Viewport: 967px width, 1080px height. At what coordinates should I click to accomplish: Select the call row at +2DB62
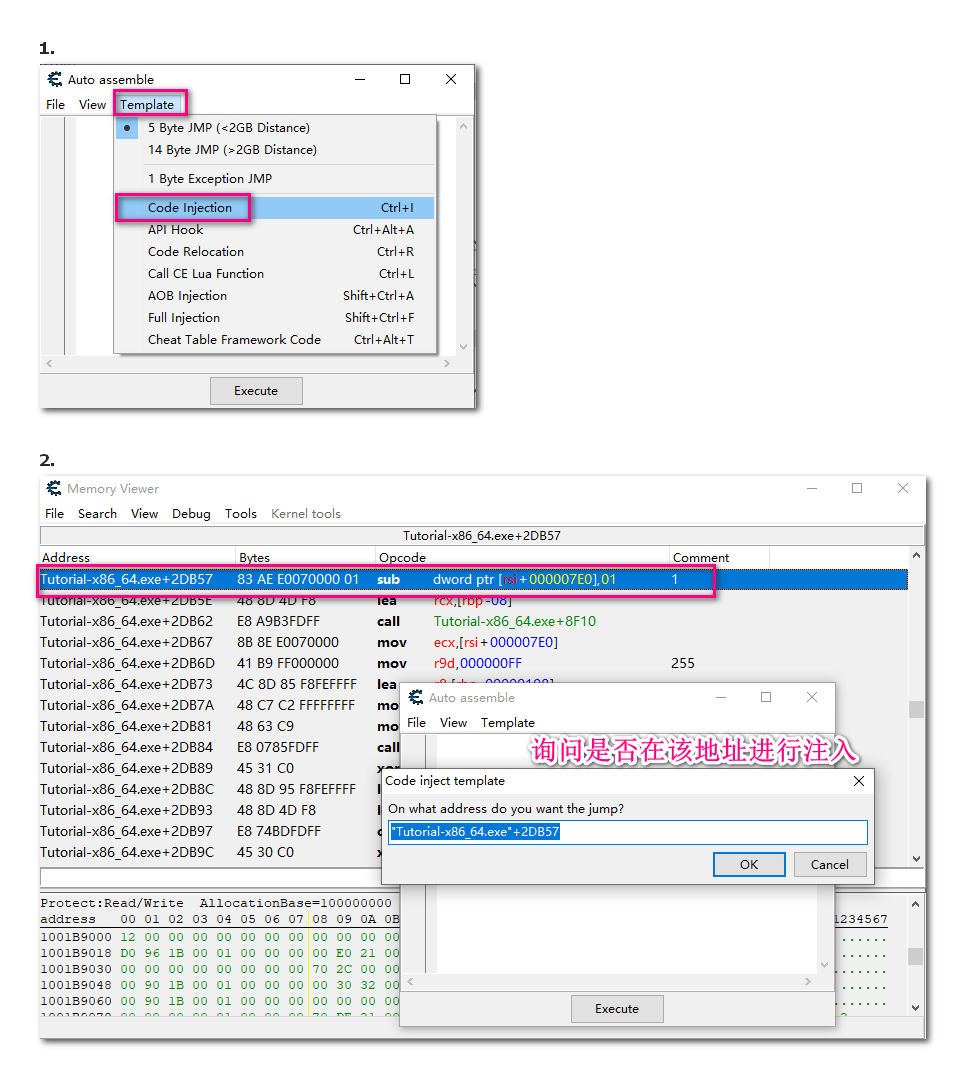coord(474,621)
